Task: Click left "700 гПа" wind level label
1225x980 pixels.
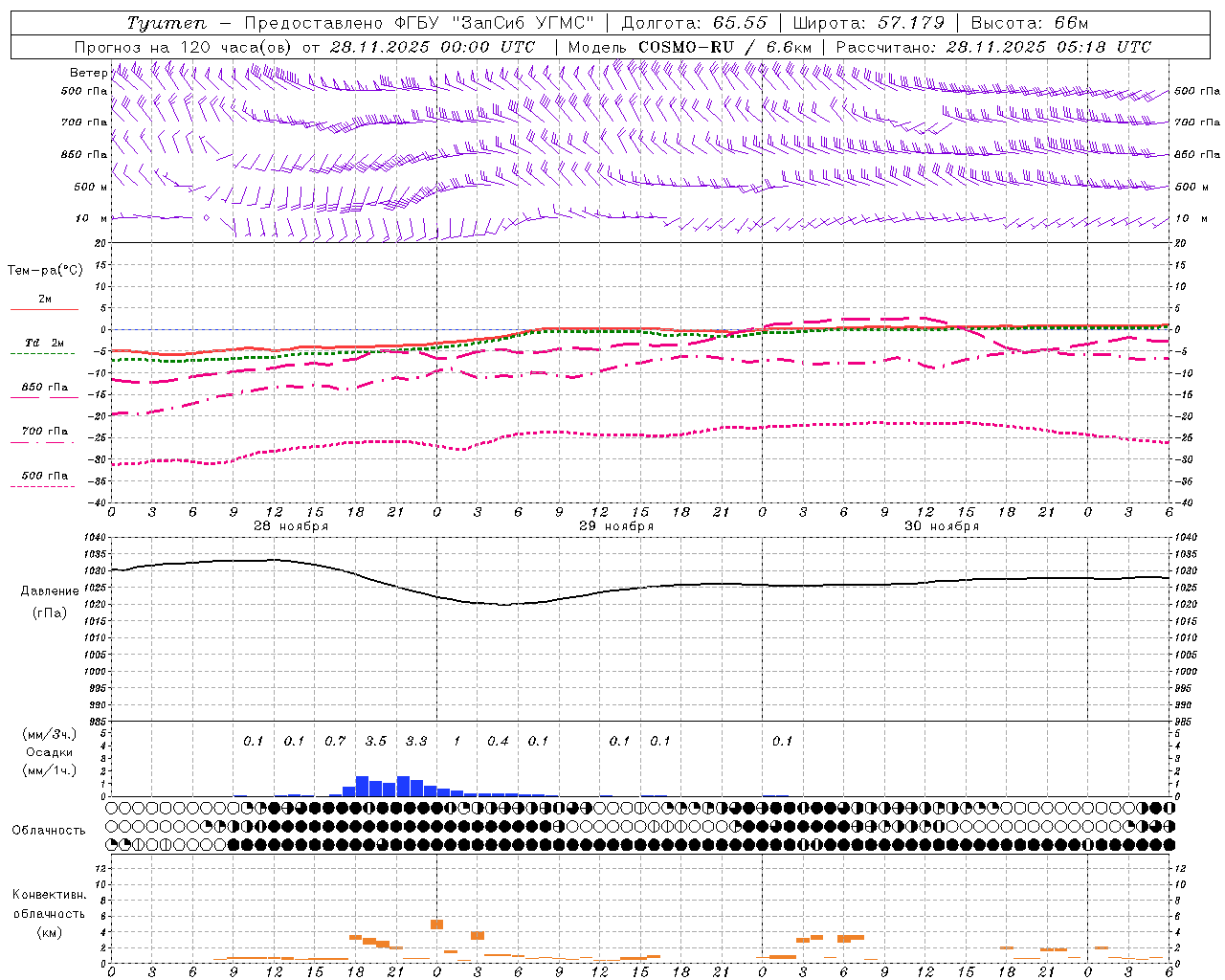Action: [84, 122]
